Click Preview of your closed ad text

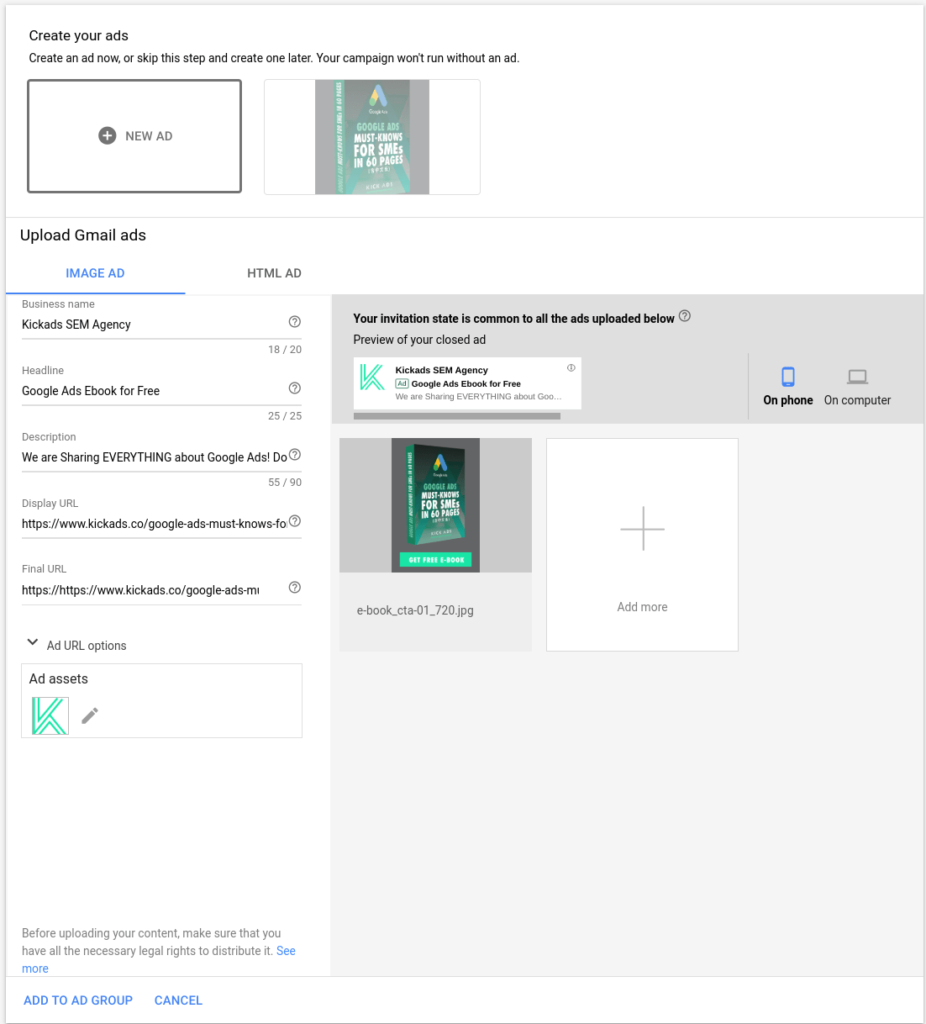(419, 340)
